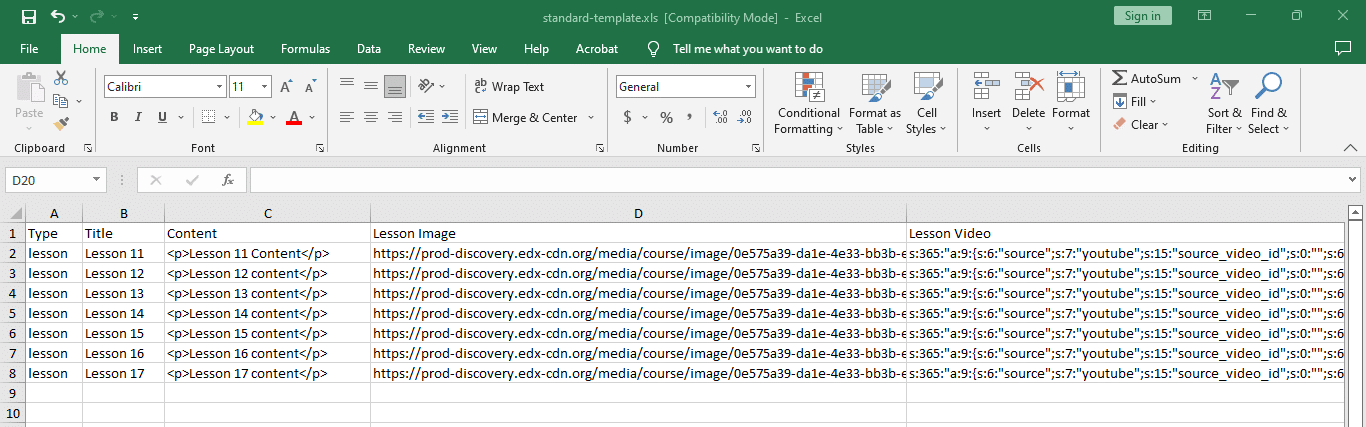The width and height of the screenshot is (1366, 427).
Task: Cut the selection with the scissors icon
Action: coord(61,79)
